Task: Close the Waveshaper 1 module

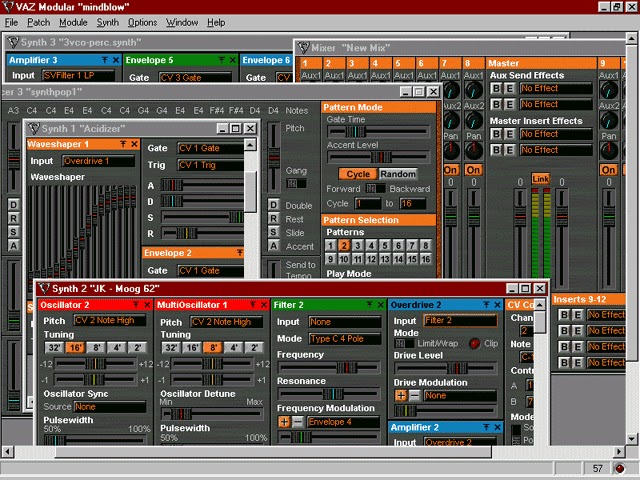Action: [x=134, y=144]
